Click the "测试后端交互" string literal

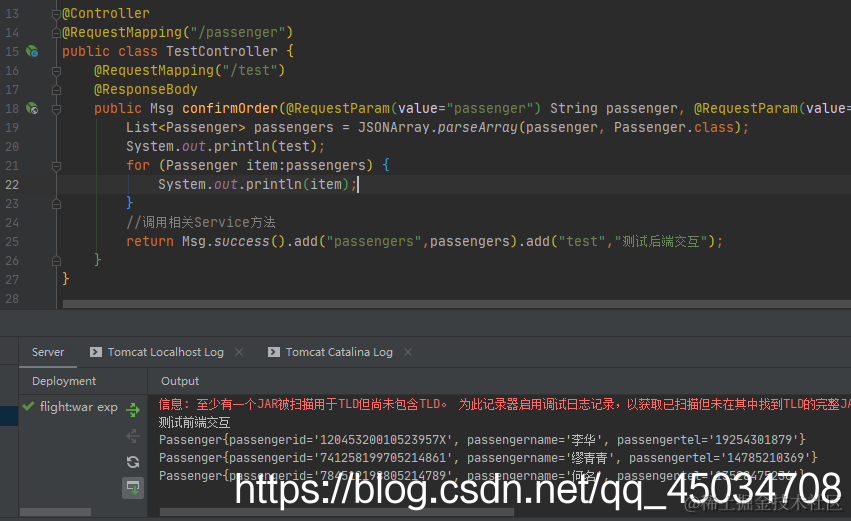click(x=661, y=241)
